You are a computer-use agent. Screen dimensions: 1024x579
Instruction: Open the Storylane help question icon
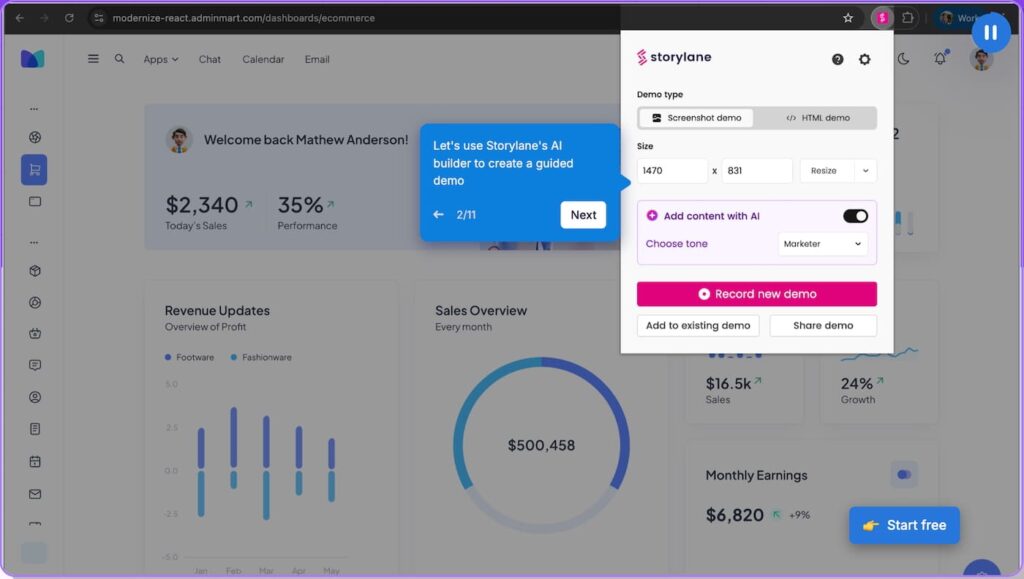(837, 59)
